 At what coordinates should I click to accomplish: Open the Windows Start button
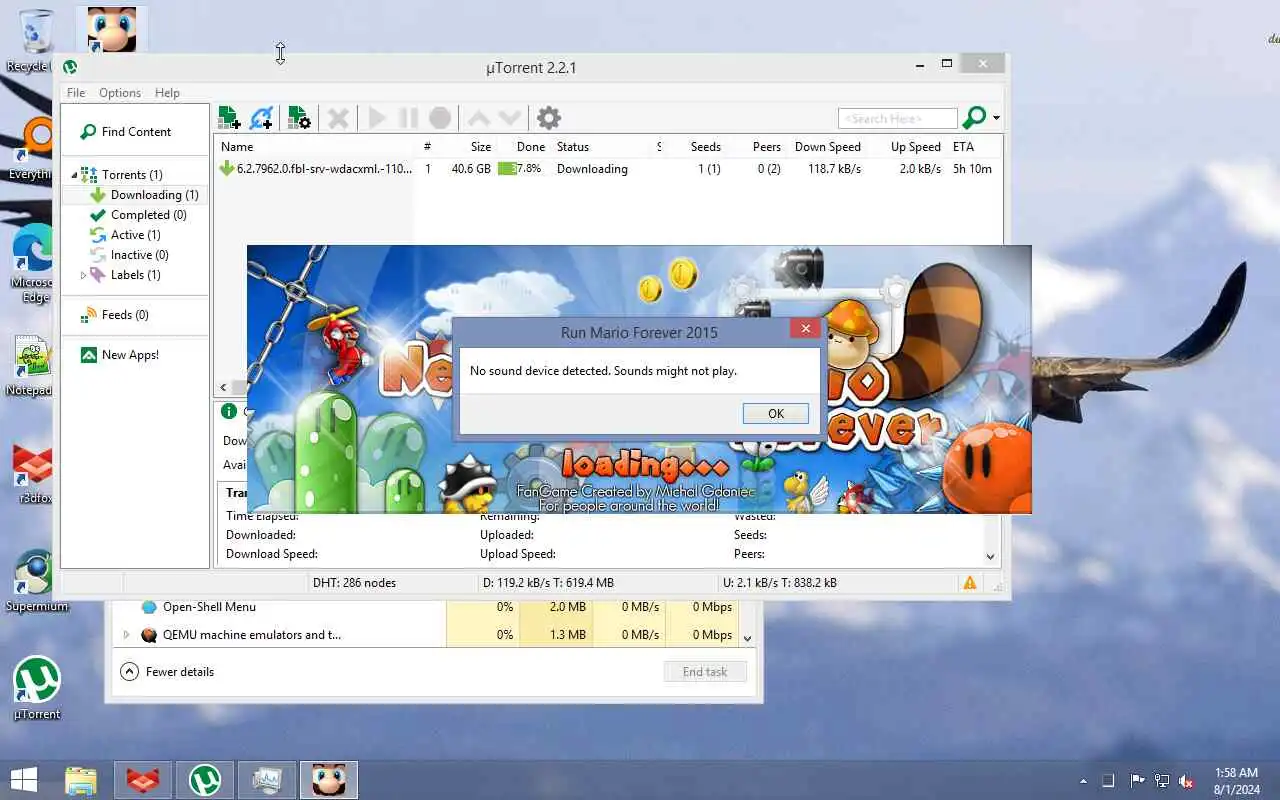(x=24, y=780)
